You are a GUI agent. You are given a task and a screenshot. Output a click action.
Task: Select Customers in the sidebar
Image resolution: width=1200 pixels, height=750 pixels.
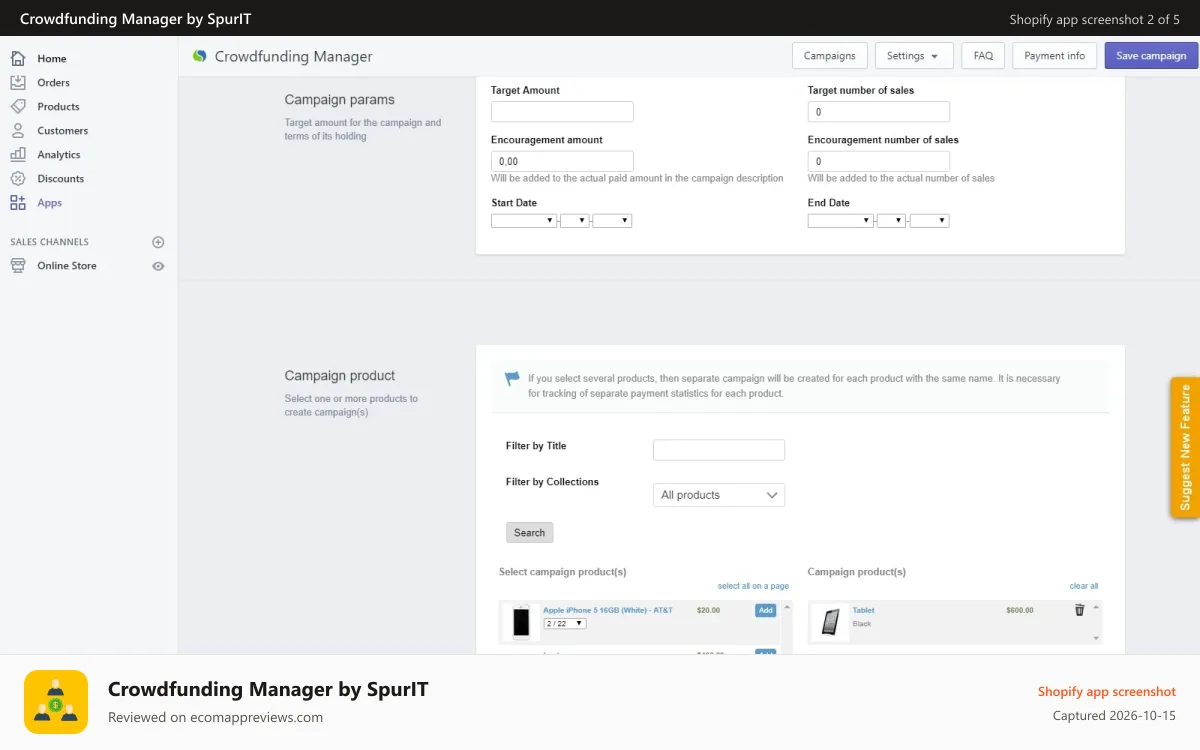(63, 131)
